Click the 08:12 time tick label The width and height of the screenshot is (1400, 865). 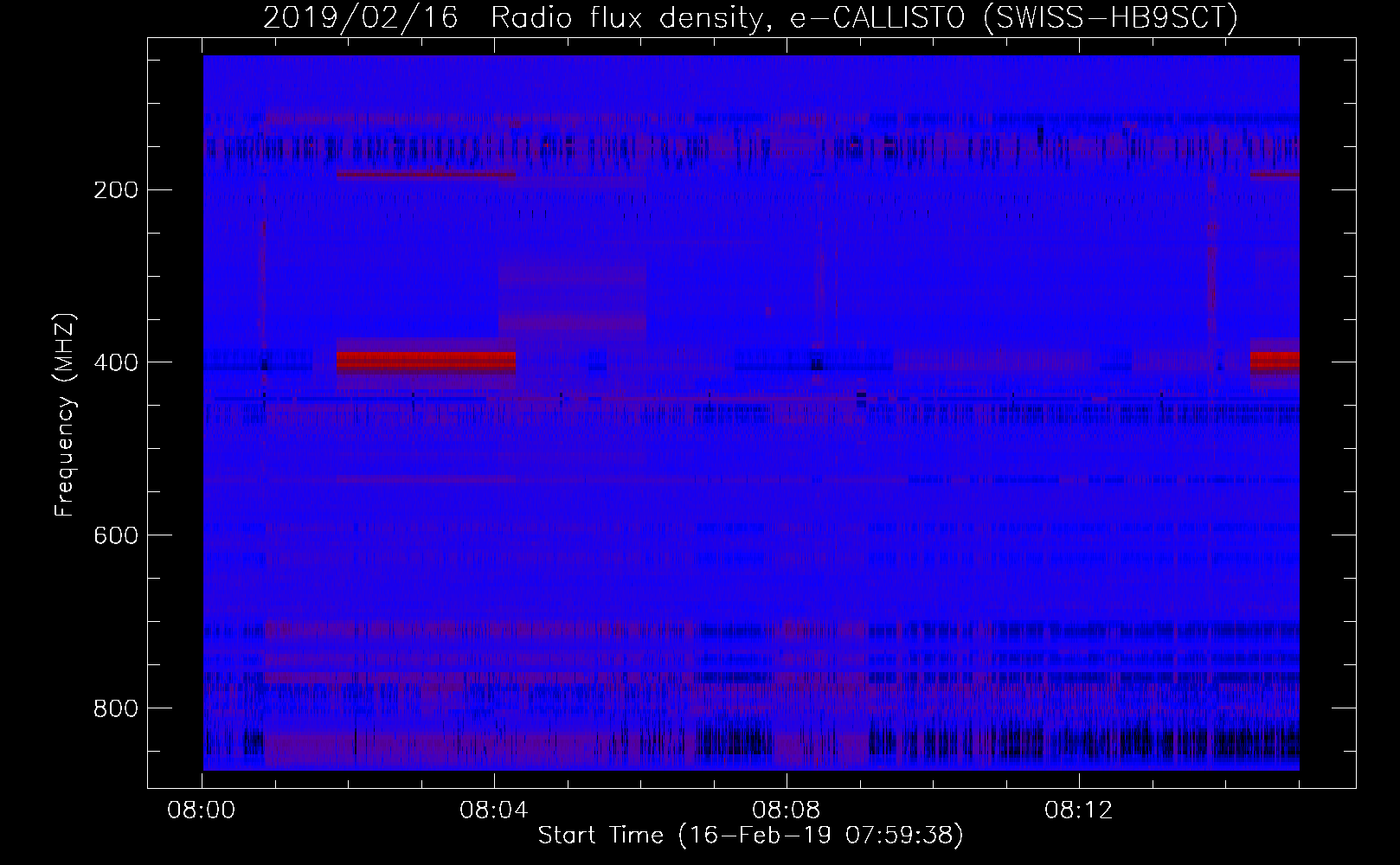coord(1078,811)
